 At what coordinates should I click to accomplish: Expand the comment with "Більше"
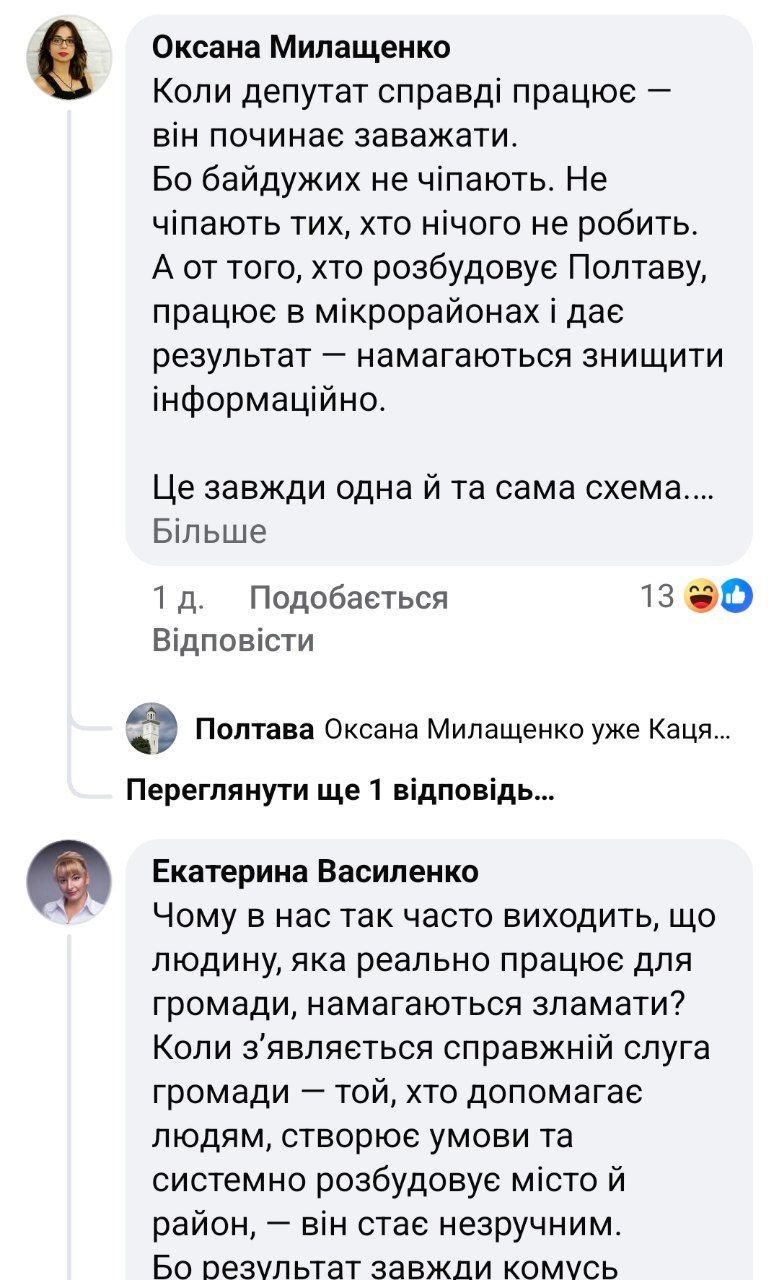209,532
